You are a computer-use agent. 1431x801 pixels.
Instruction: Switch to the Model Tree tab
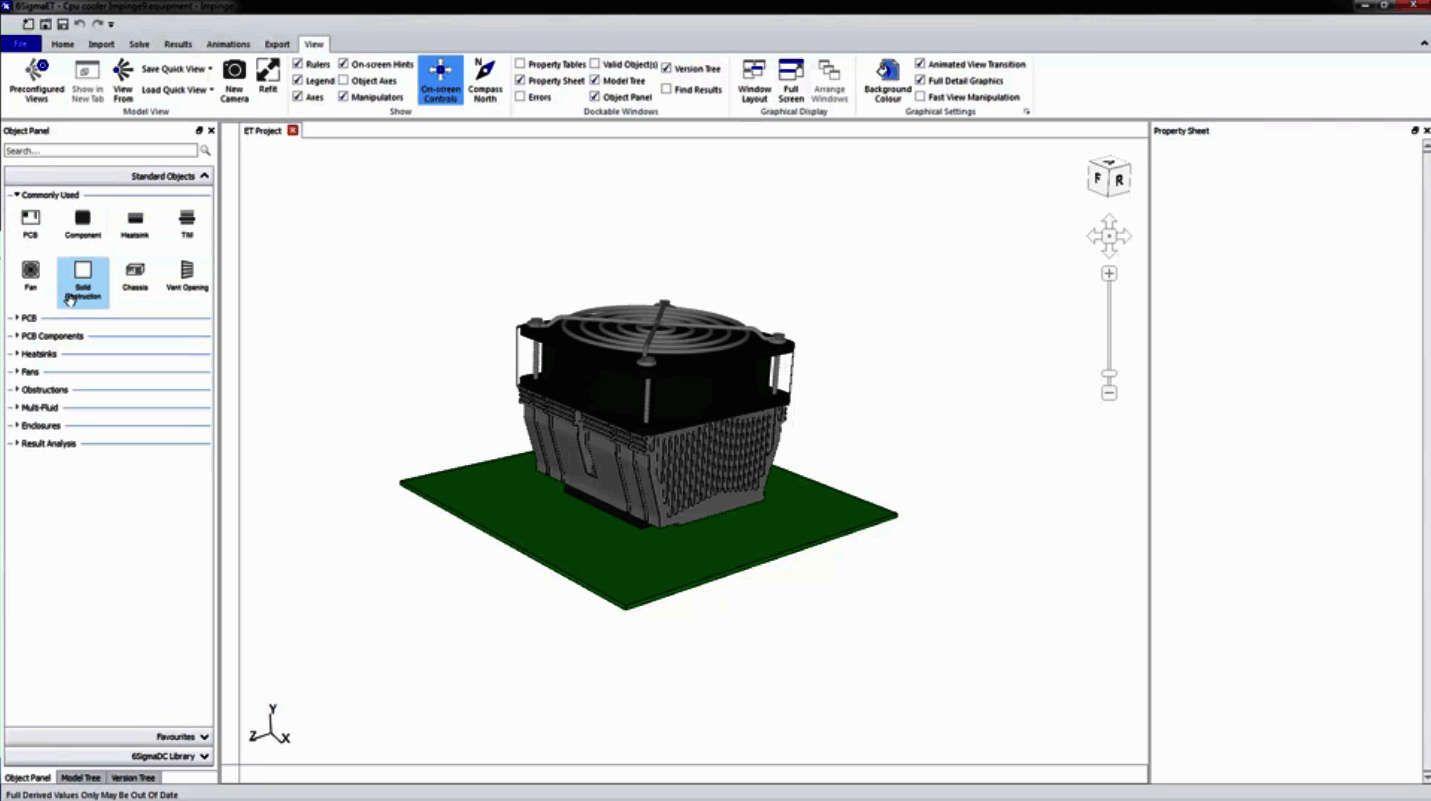coord(80,777)
